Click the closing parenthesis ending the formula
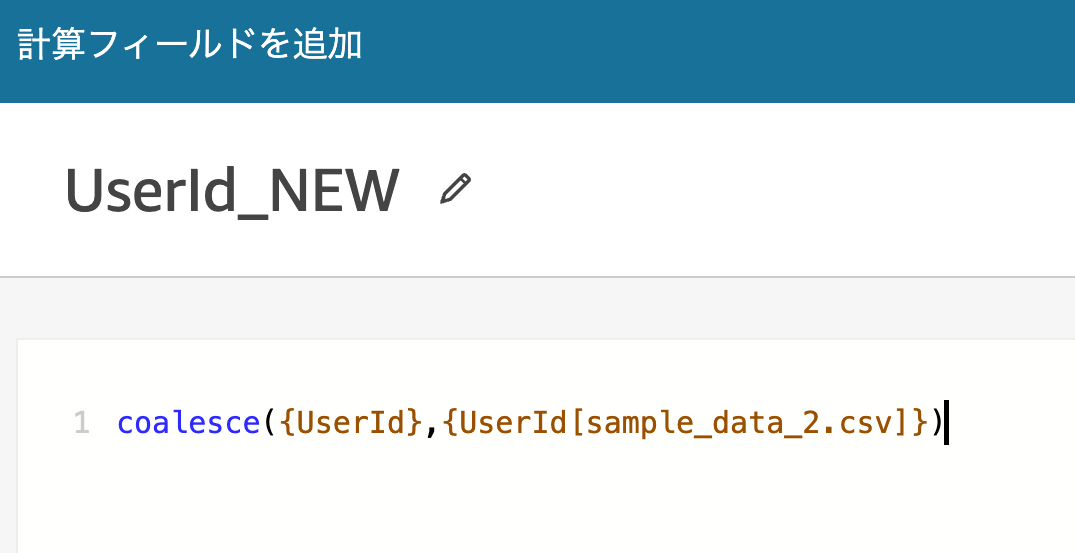This screenshot has width=1075, height=553. pos(937,423)
